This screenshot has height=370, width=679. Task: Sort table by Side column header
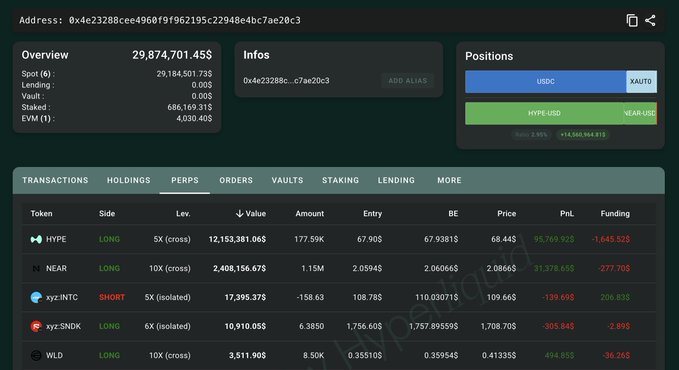[x=107, y=214]
